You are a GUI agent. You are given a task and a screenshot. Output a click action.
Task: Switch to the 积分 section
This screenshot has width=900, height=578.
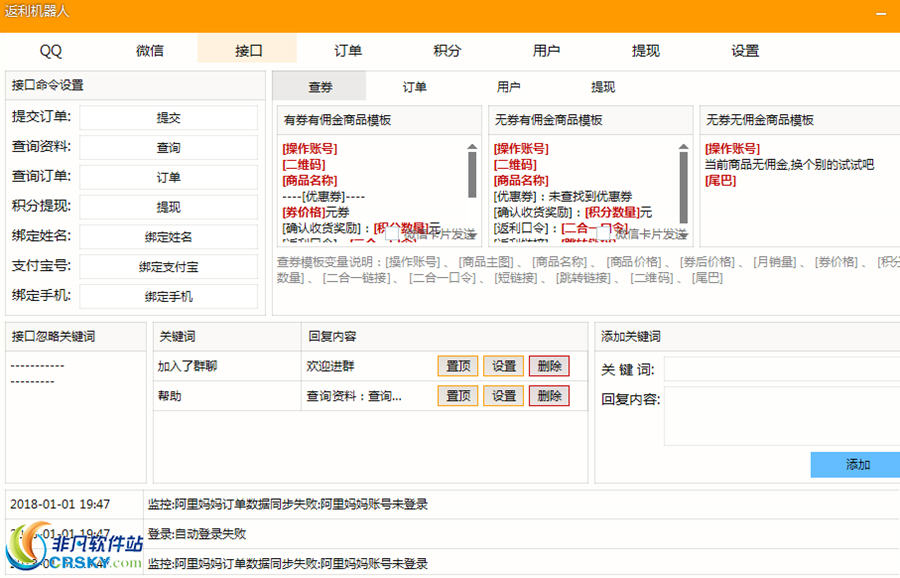coord(446,49)
